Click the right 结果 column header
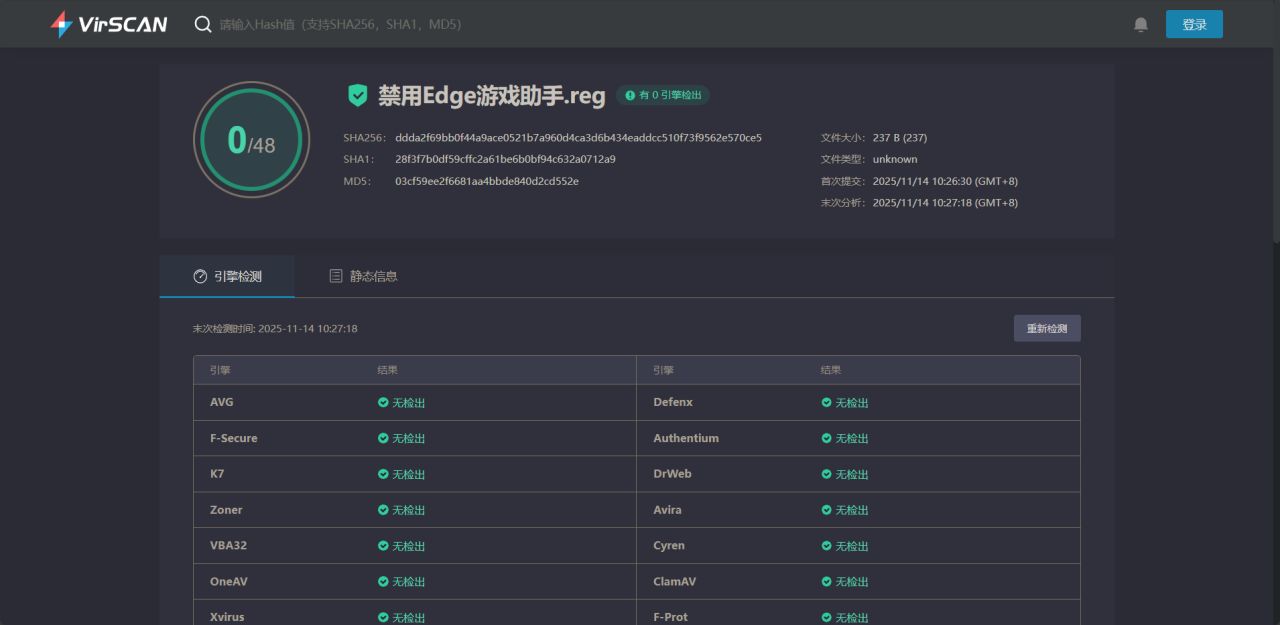Screen dimensions: 1280x625 coord(831,370)
